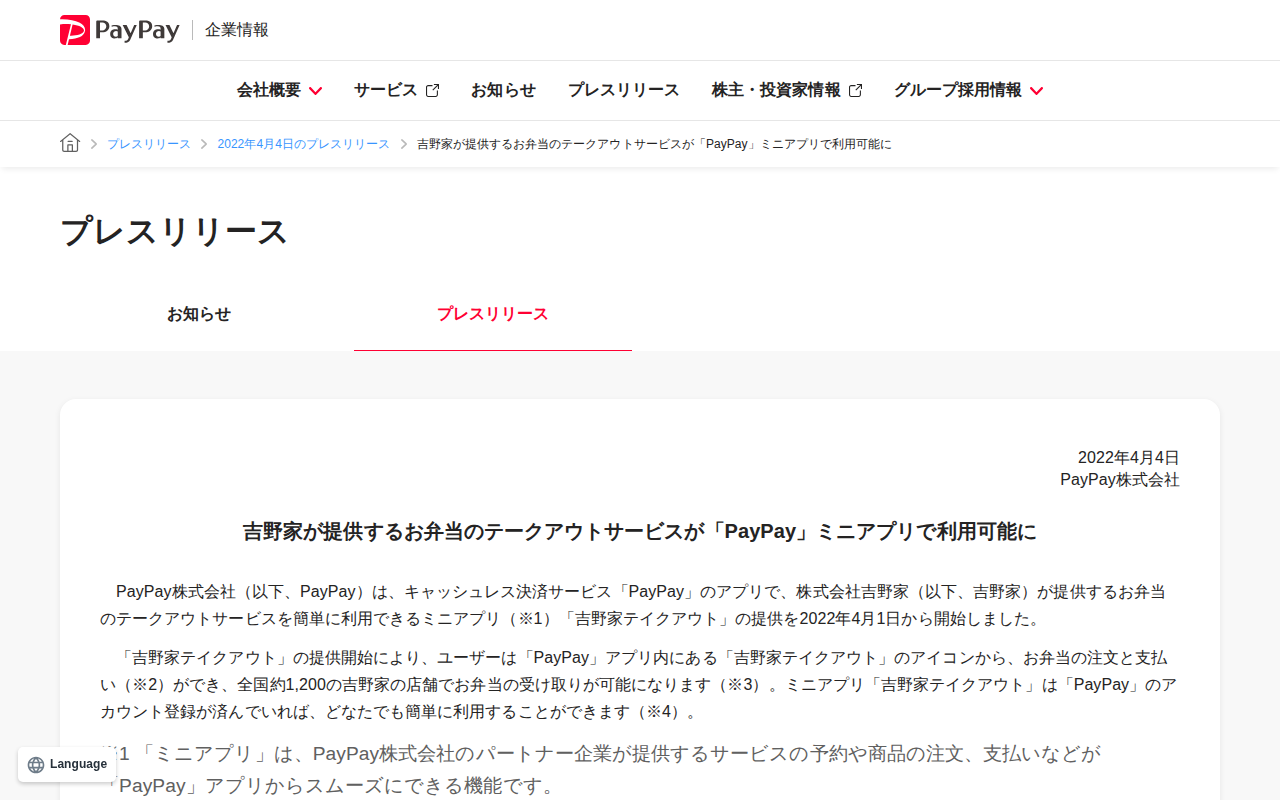Open the 会社概要 menu
1280x800 pixels.
279,90
